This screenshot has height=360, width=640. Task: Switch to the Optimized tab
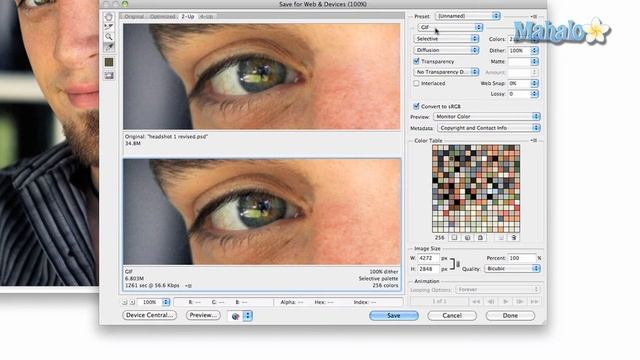[163, 16]
